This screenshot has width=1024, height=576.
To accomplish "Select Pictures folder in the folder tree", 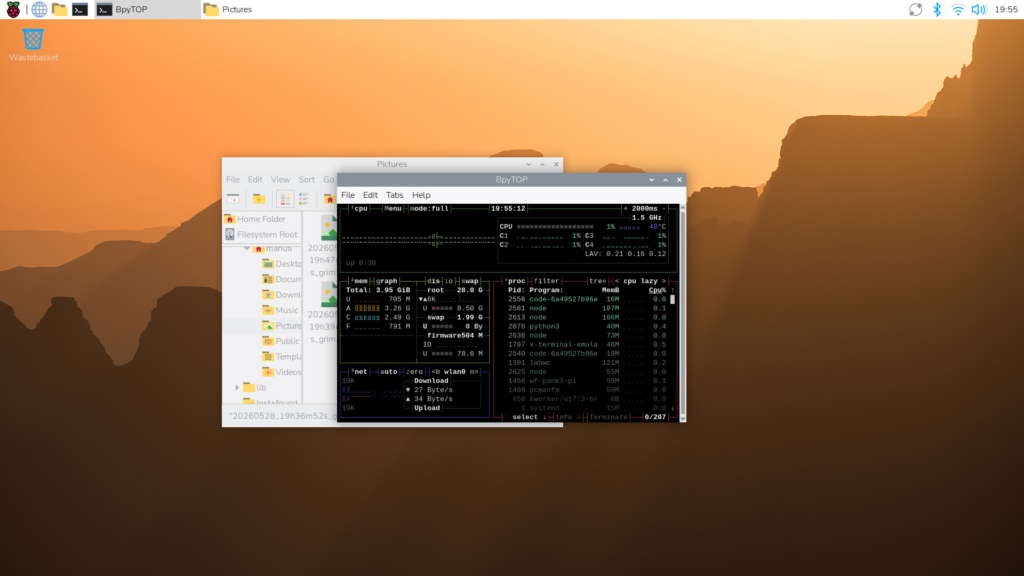I will click(281, 325).
